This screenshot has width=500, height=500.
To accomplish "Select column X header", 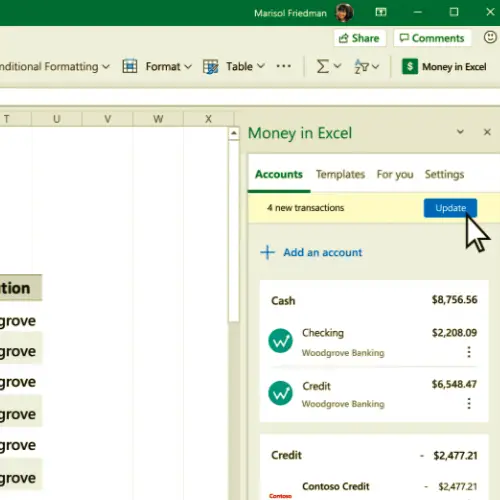I will pos(209,119).
